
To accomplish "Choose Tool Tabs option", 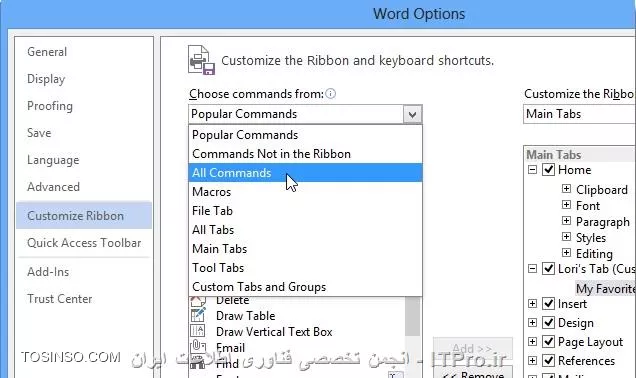I will point(305,268).
